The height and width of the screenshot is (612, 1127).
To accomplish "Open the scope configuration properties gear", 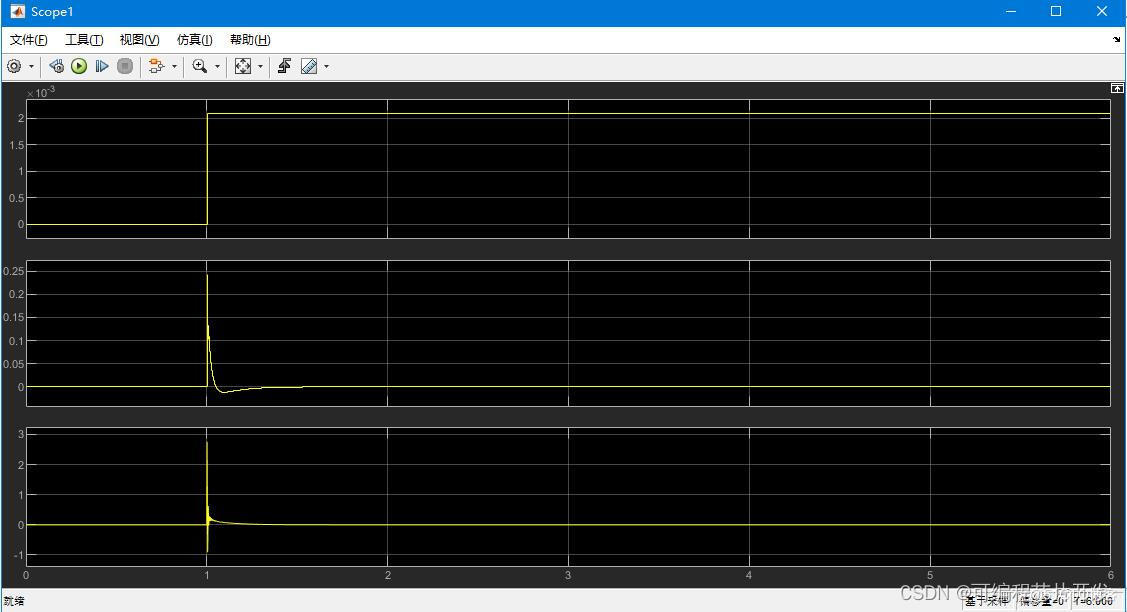I will tap(14, 67).
